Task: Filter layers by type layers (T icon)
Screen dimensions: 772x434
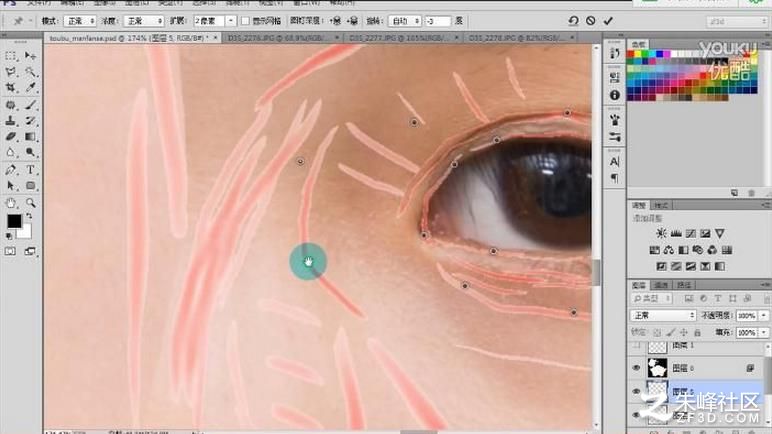Action: [x=718, y=299]
